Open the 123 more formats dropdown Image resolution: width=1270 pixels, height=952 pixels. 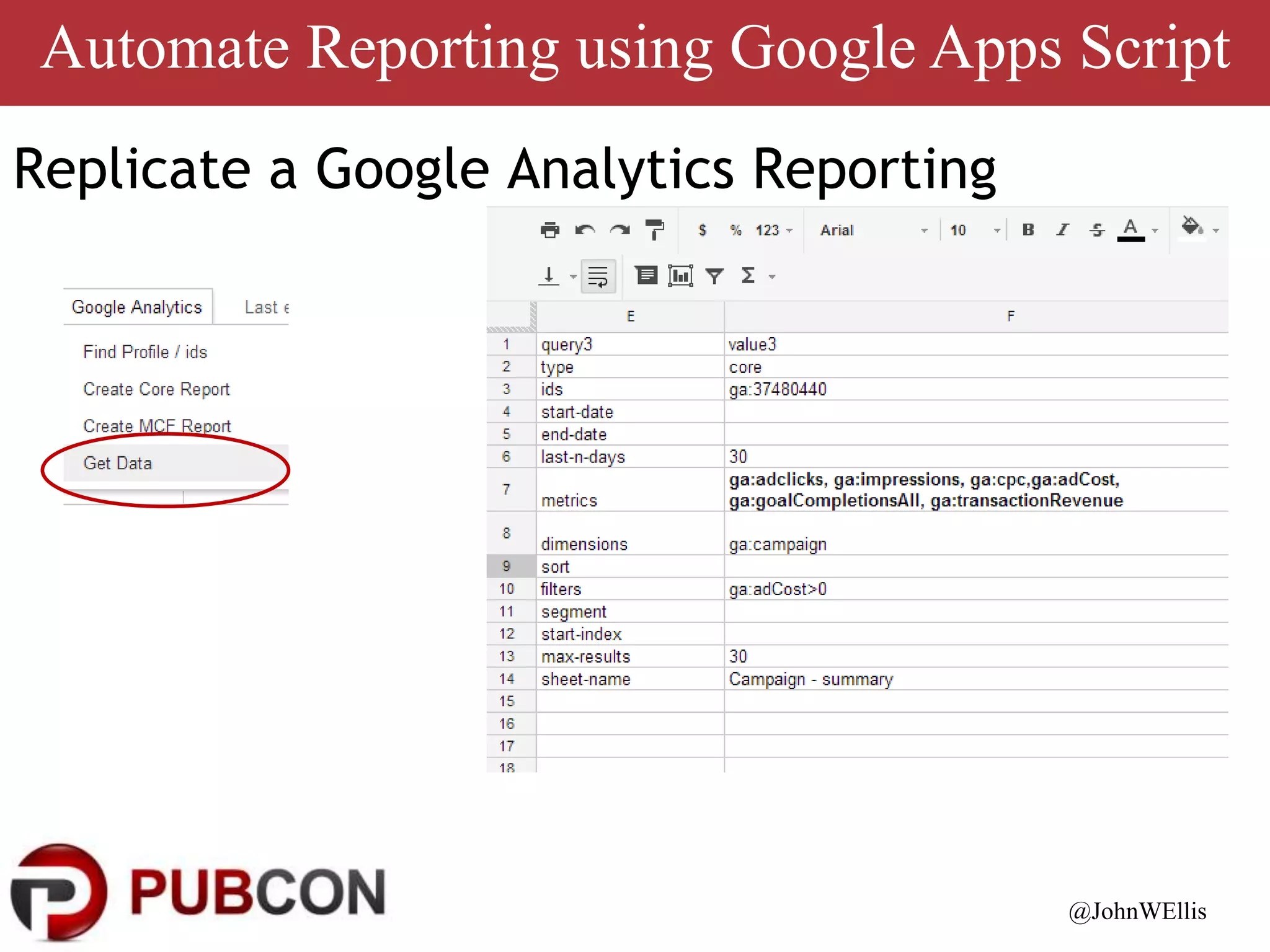click(x=773, y=230)
